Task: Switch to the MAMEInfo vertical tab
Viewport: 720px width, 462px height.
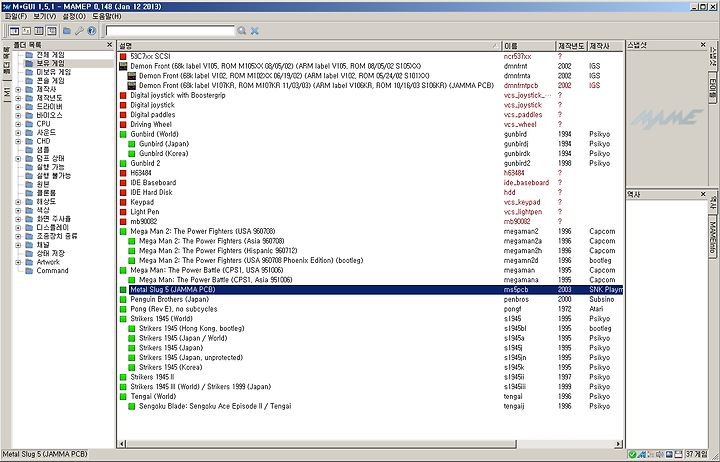Action: click(x=713, y=237)
